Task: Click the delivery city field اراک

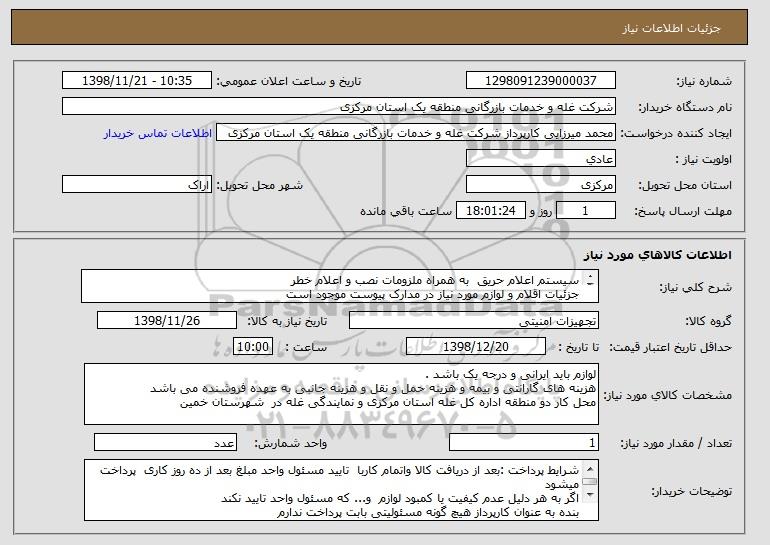Action: click(137, 185)
